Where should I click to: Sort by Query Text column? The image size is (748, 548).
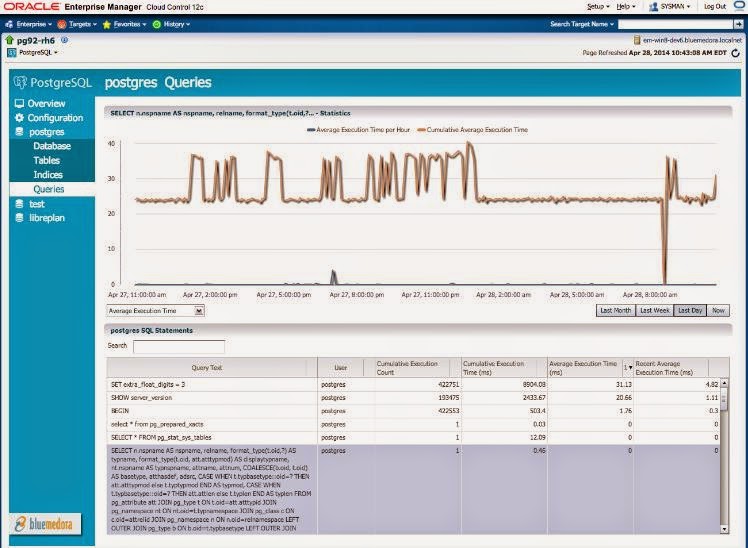(x=207, y=368)
